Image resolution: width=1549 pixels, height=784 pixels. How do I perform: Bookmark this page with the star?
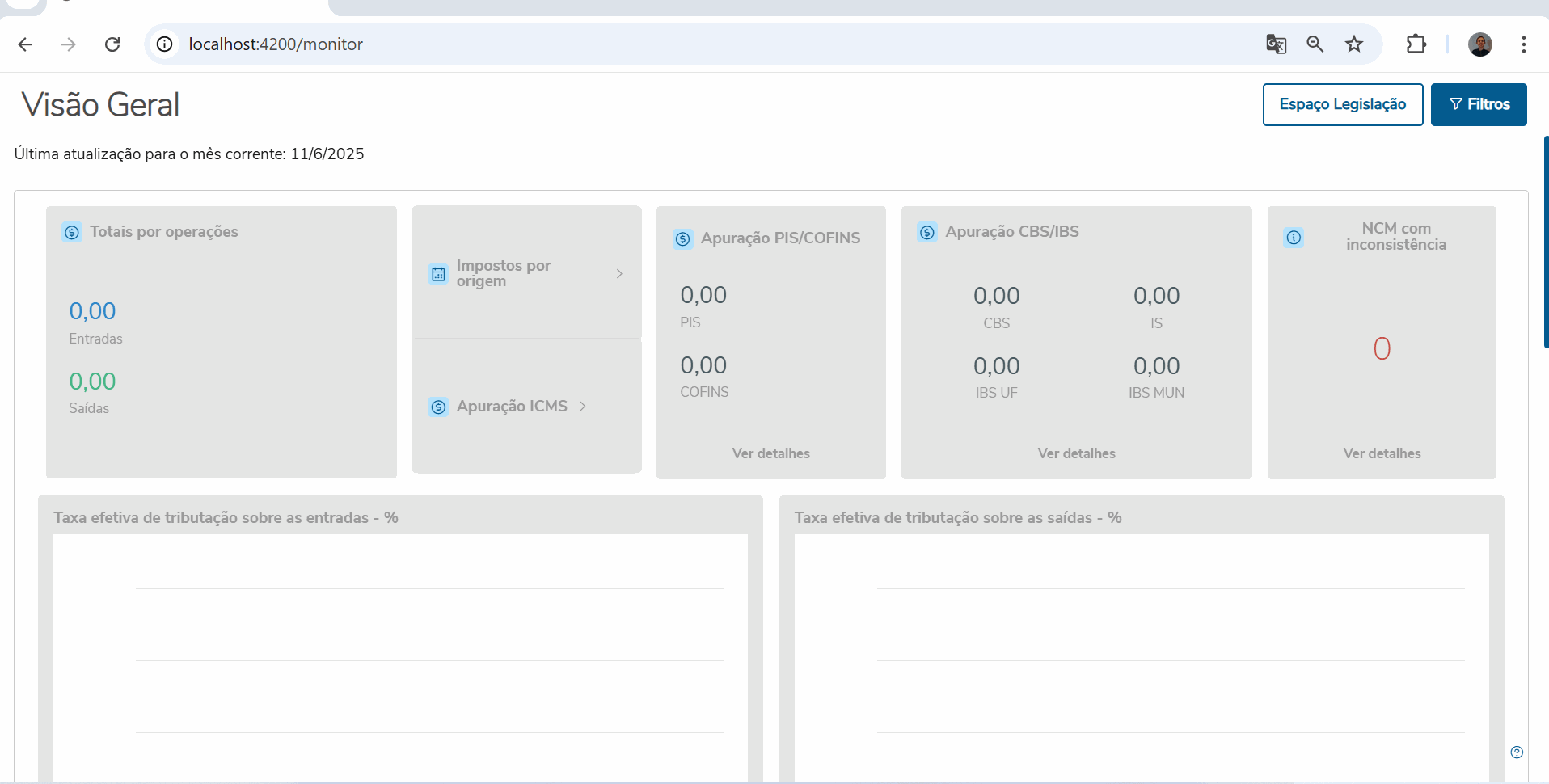[1354, 44]
